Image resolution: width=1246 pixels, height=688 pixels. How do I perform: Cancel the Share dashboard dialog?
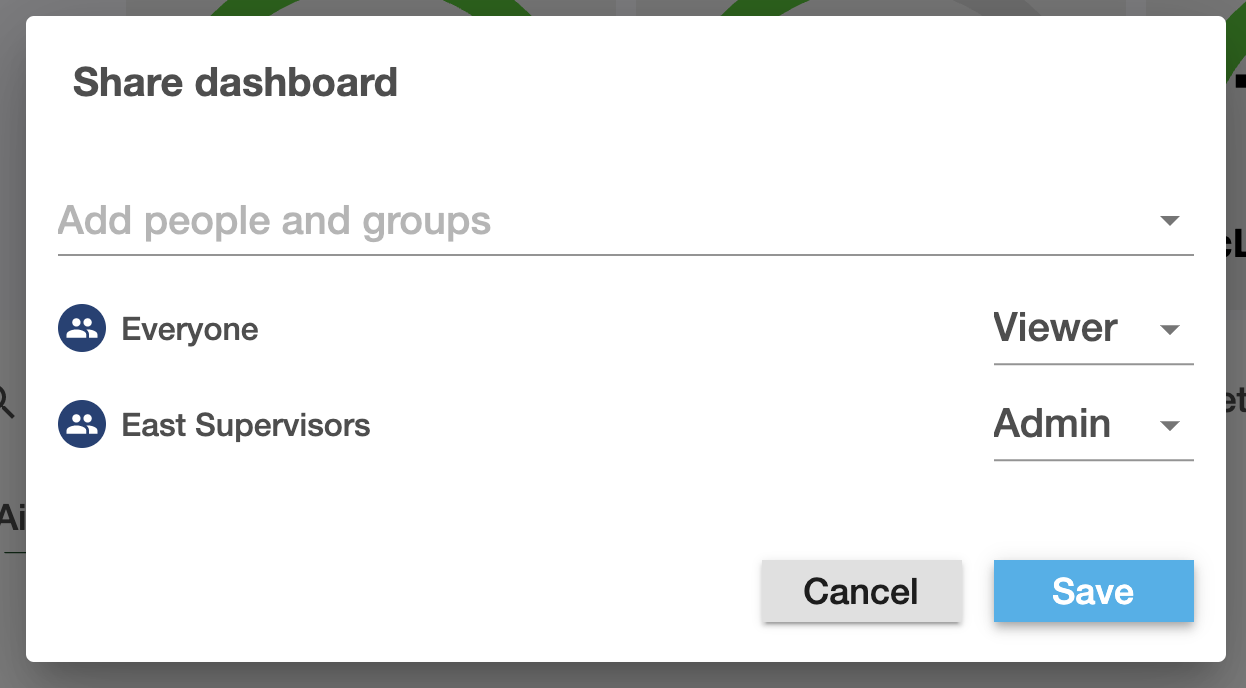(862, 591)
